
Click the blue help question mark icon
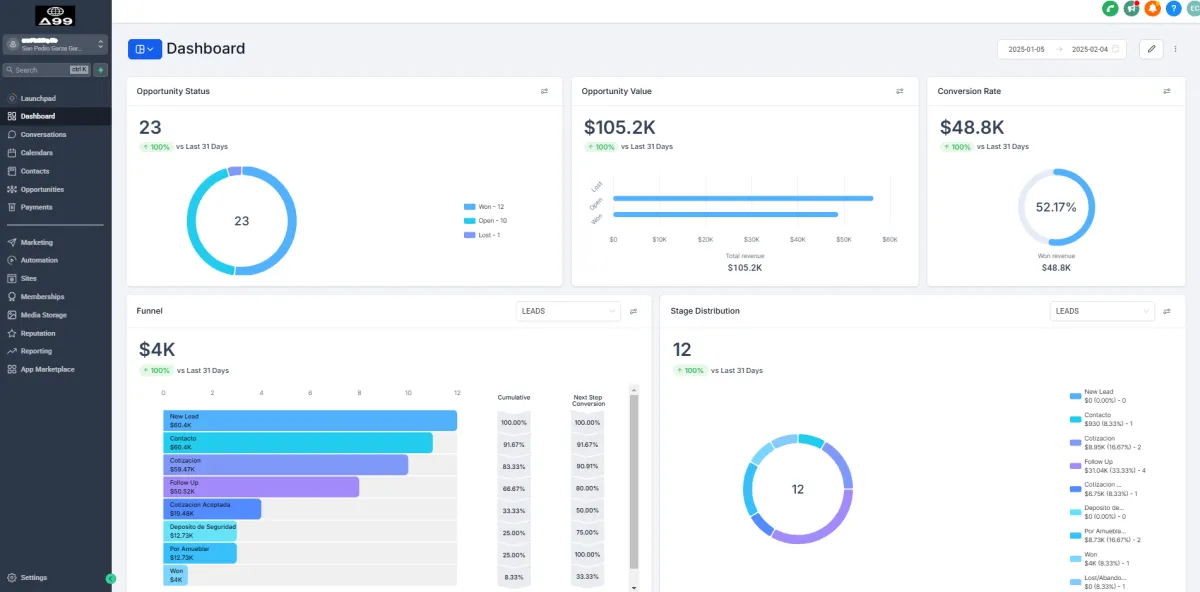click(1173, 8)
